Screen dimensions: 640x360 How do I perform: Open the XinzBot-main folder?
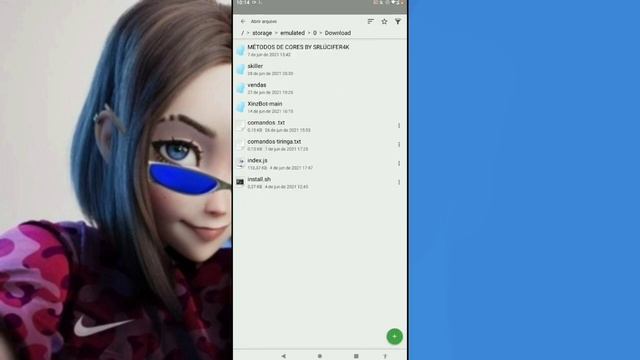pyautogui.click(x=320, y=107)
